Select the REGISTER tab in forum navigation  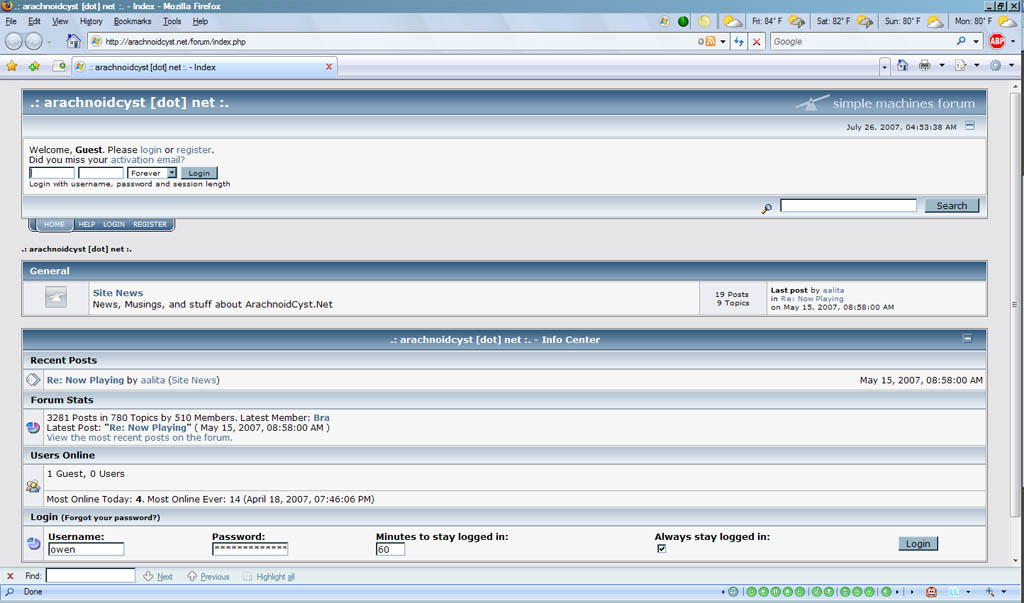pos(150,224)
